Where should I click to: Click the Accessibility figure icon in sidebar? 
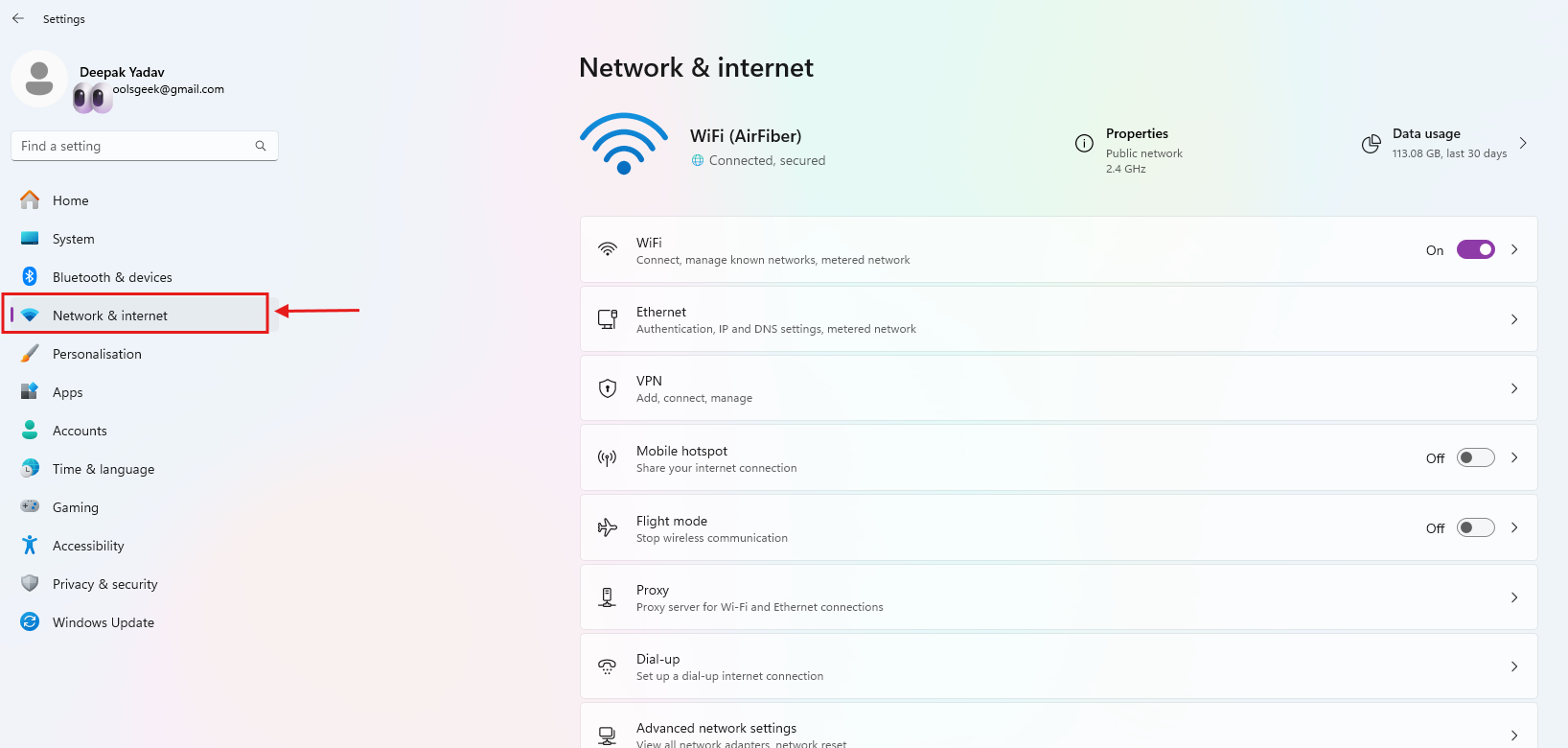30,545
